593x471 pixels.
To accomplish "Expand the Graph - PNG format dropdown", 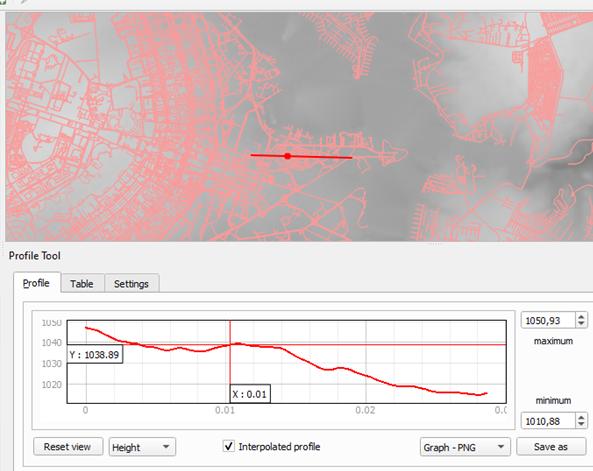I will pyautogui.click(x=465, y=447).
